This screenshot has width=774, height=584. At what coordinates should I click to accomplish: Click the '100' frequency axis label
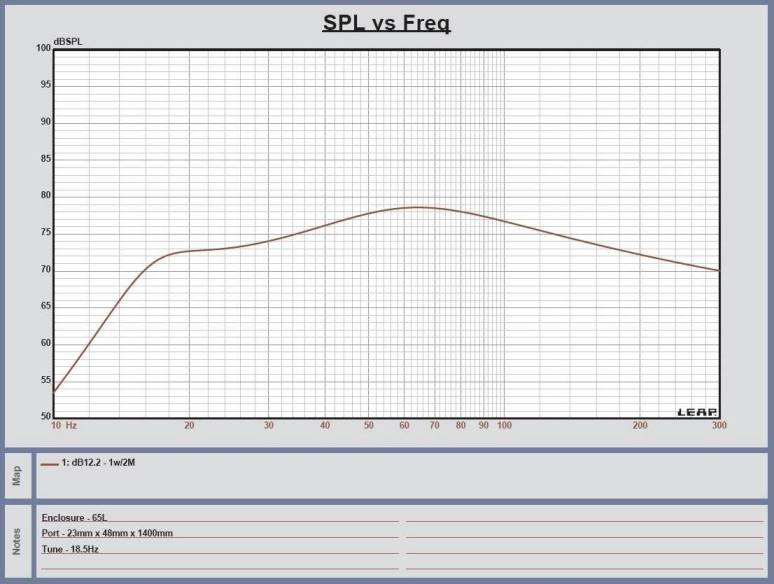point(504,425)
